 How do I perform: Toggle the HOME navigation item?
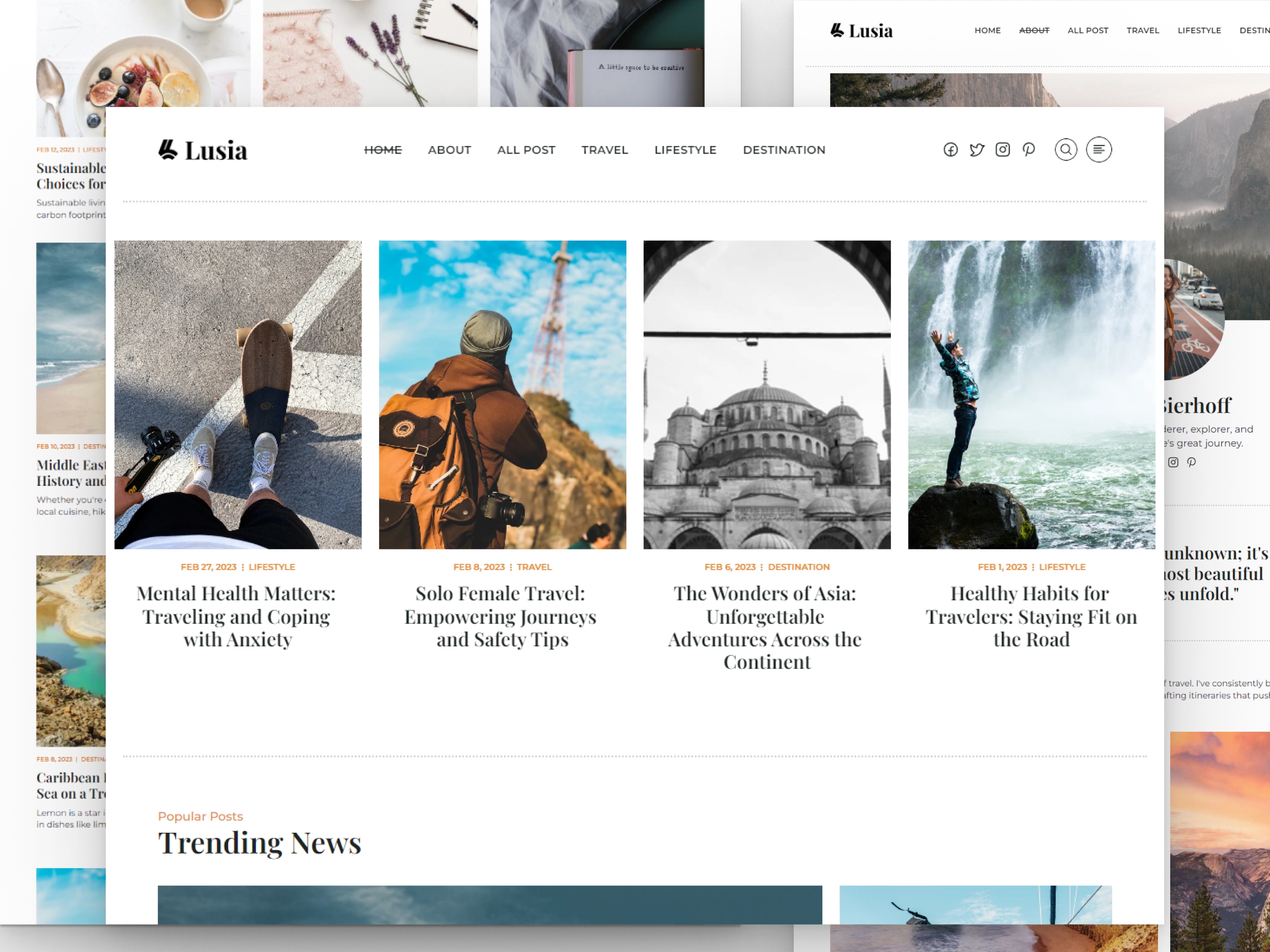pyautogui.click(x=382, y=150)
